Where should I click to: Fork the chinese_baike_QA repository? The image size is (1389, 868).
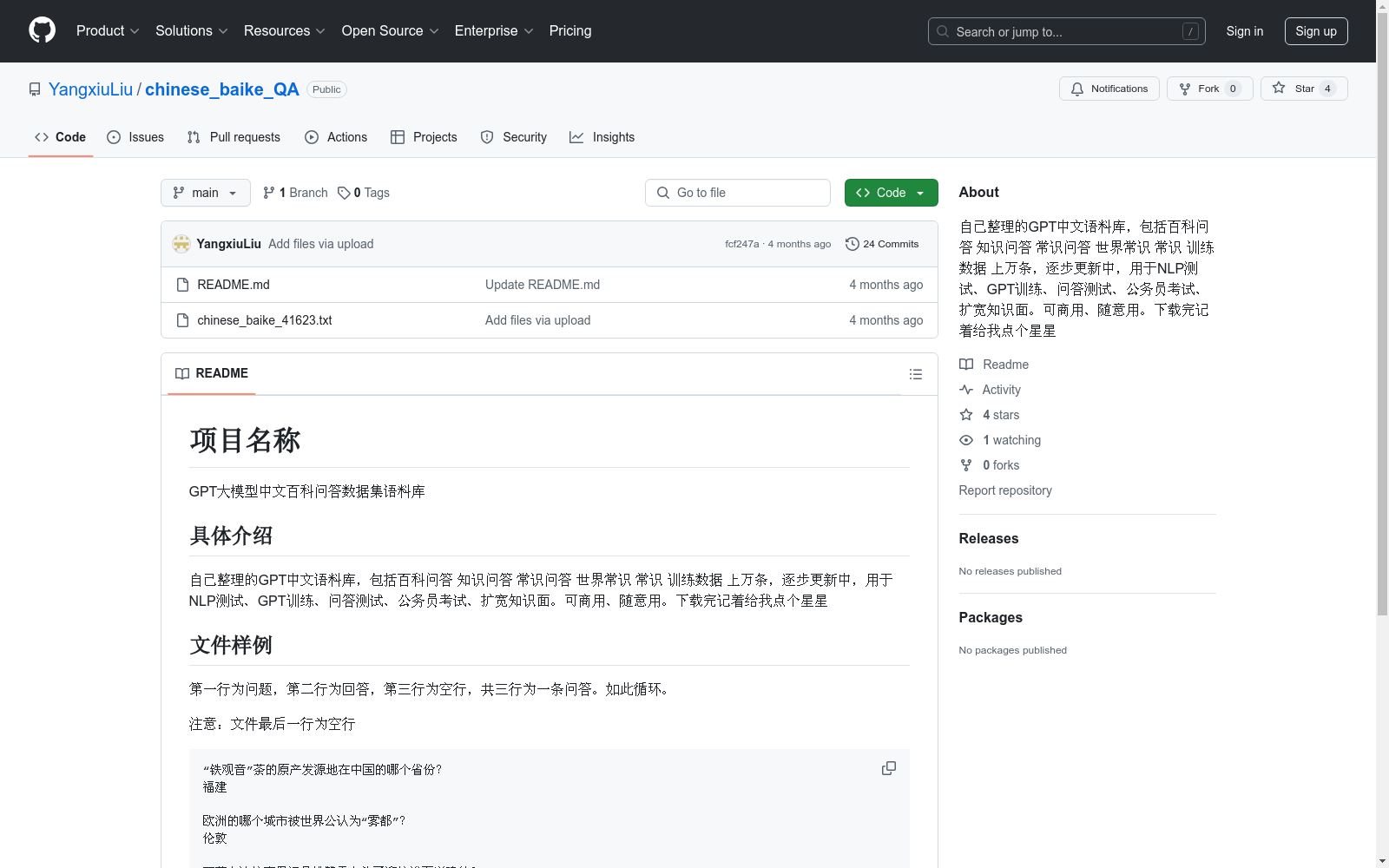1209,89
